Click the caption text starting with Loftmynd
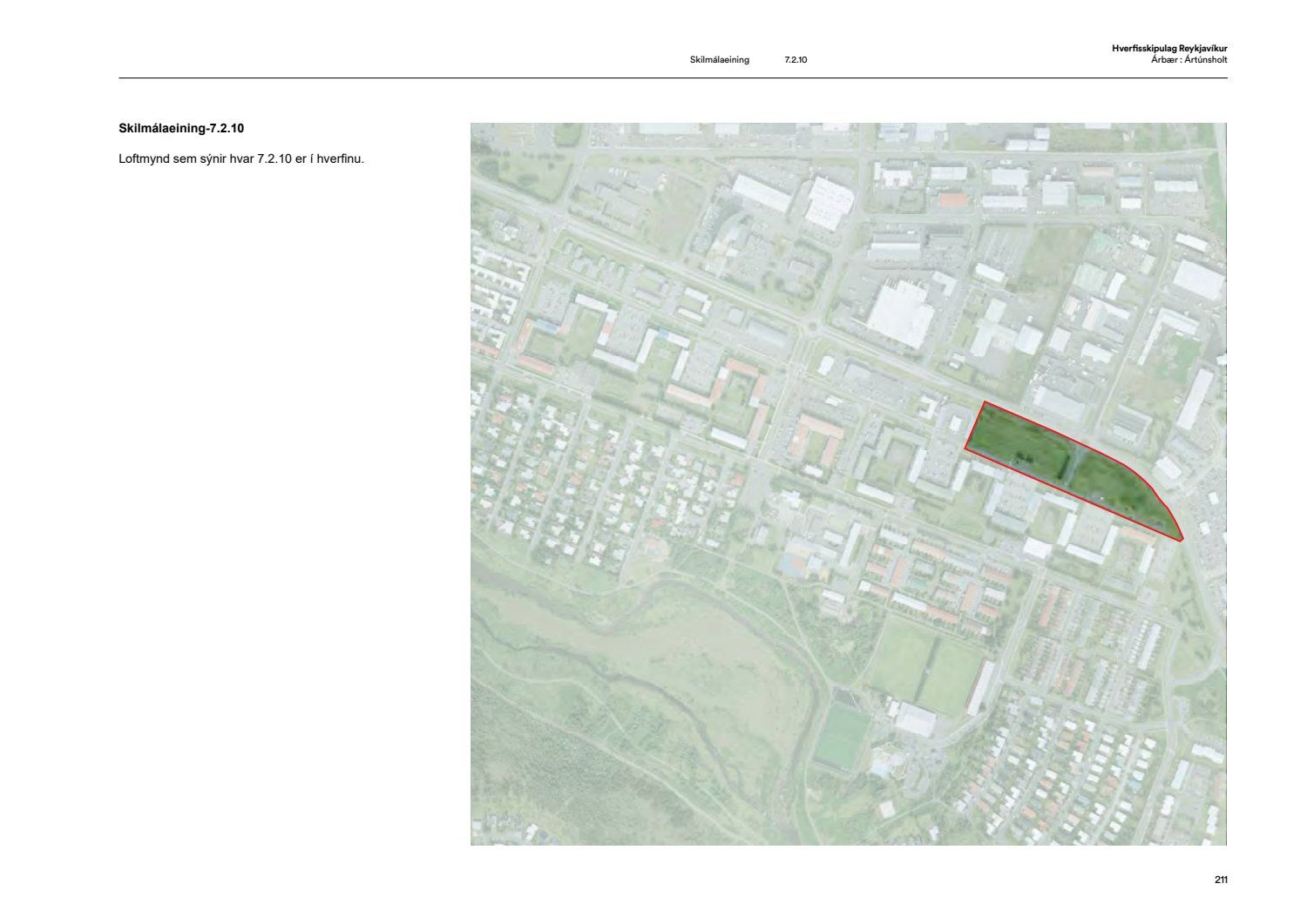The width and height of the screenshot is (1307, 924). click(240, 159)
